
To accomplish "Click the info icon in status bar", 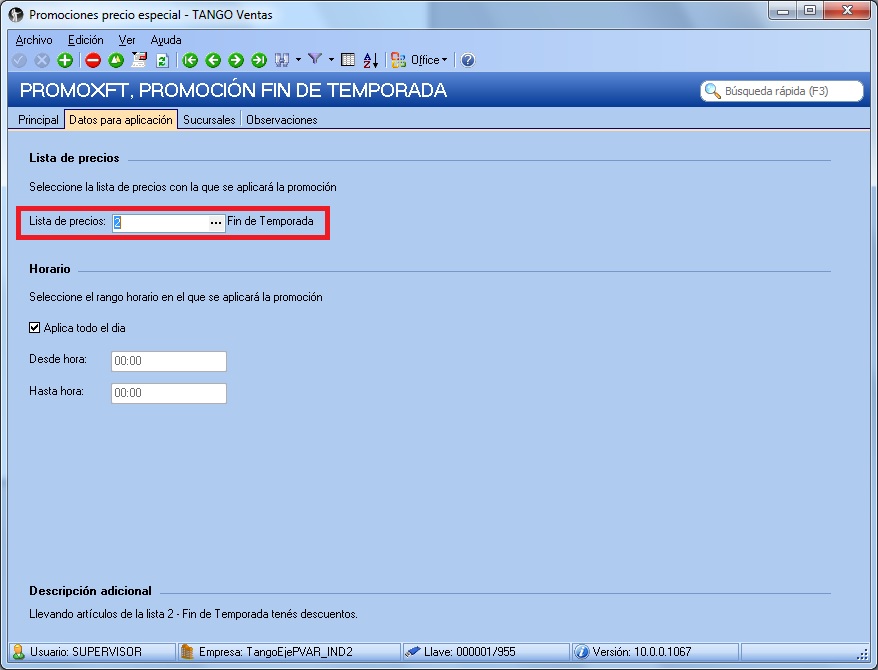I will pyautogui.click(x=582, y=652).
